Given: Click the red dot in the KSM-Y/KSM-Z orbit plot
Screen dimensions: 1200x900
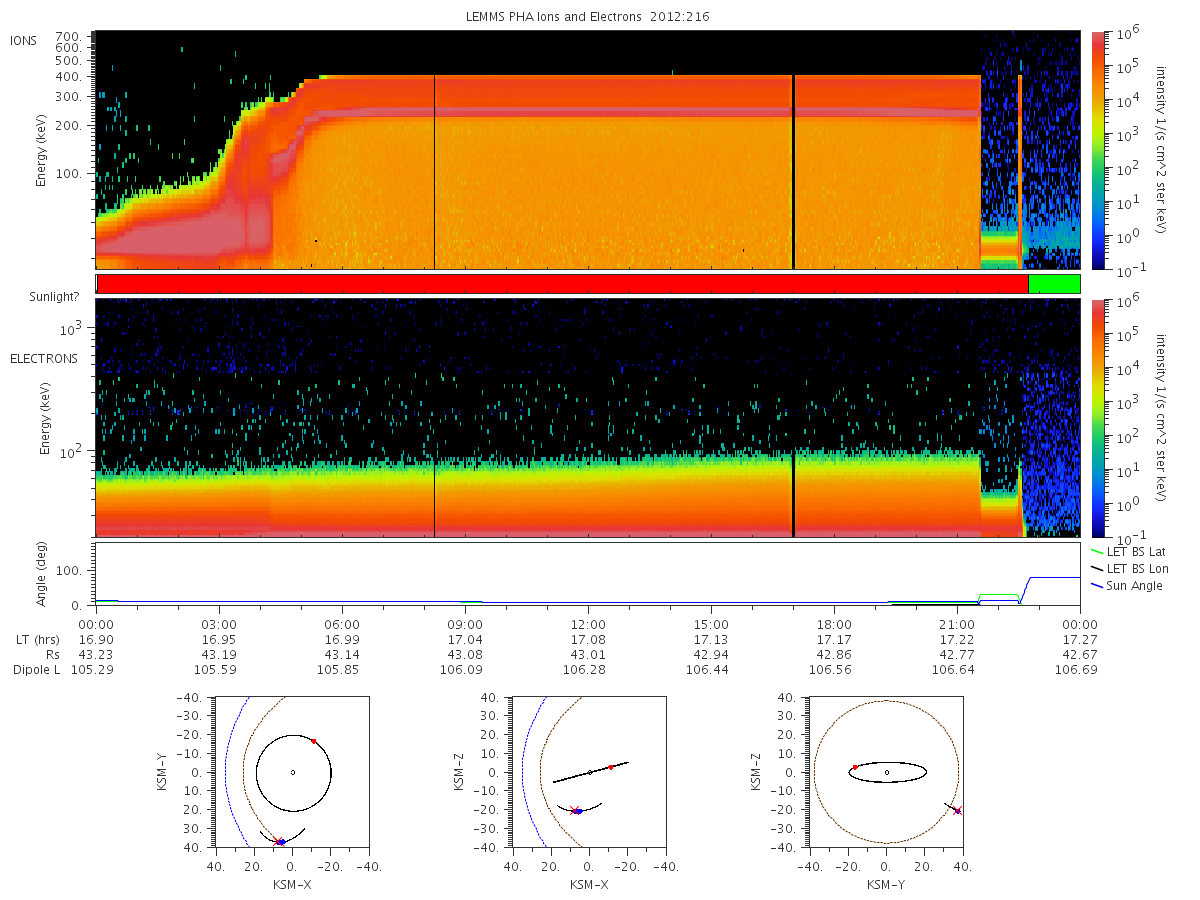Looking at the screenshot, I should 855,767.
